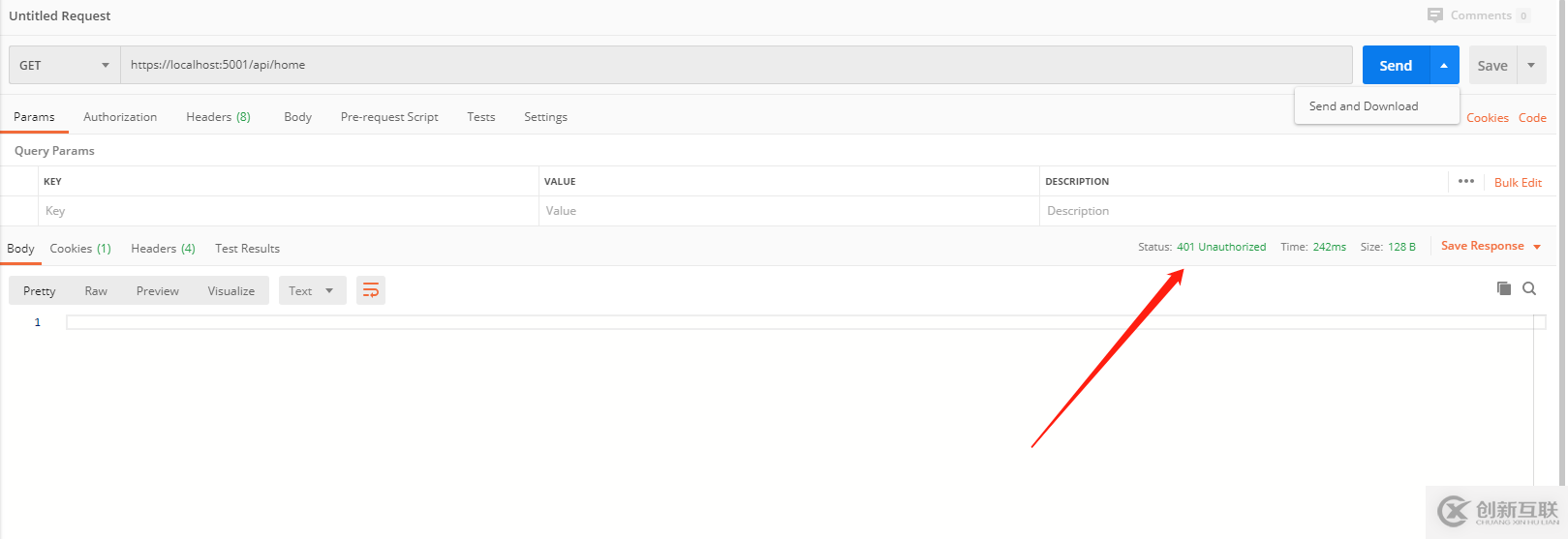Click the wrap lines icon
1568x539 pixels.
click(371, 290)
